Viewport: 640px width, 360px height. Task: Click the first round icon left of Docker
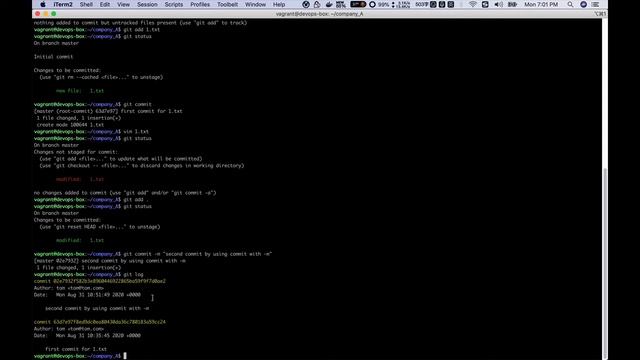[x=306, y=4]
